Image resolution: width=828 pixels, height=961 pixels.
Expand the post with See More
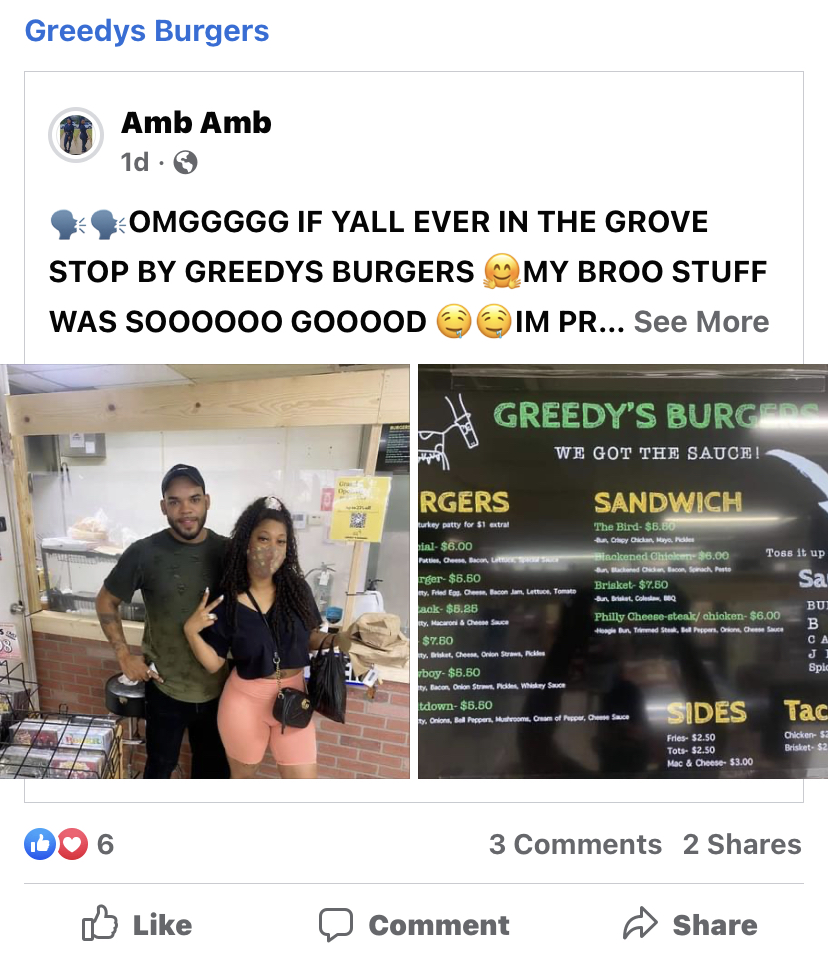701,322
